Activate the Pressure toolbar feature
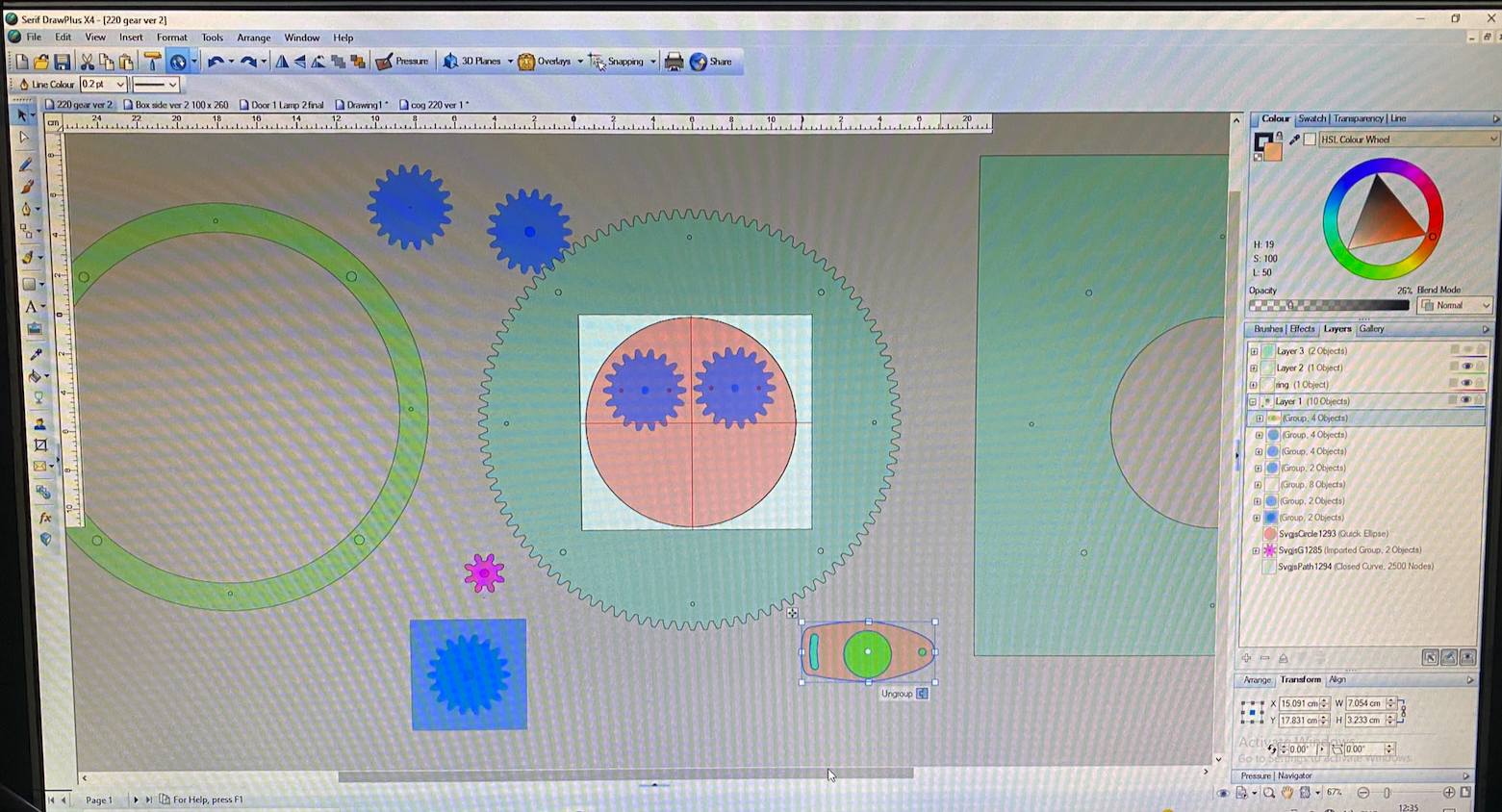Screen dimensions: 1502x812 point(405,61)
